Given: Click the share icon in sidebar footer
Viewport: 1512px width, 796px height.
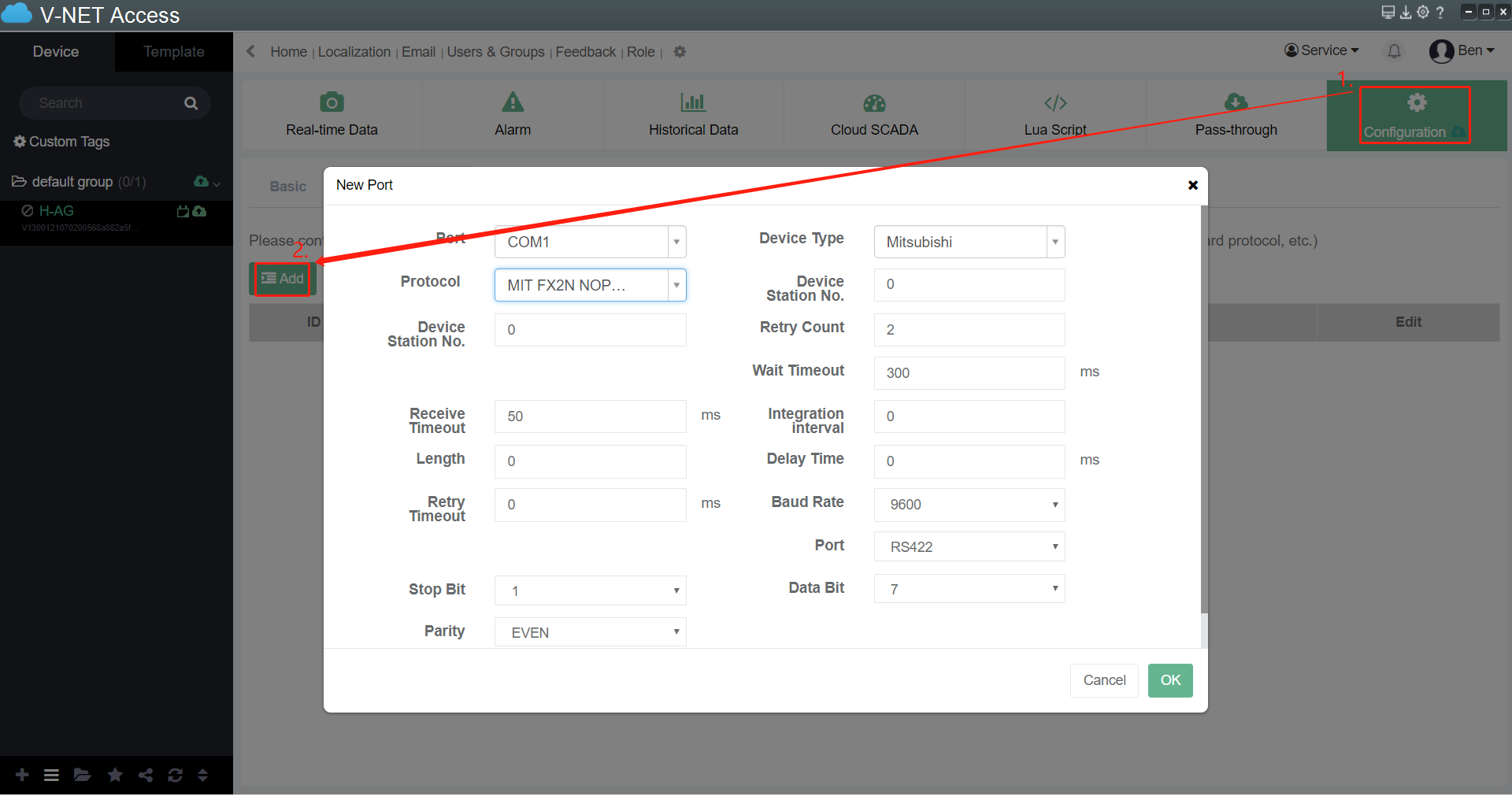Looking at the screenshot, I should [146, 776].
